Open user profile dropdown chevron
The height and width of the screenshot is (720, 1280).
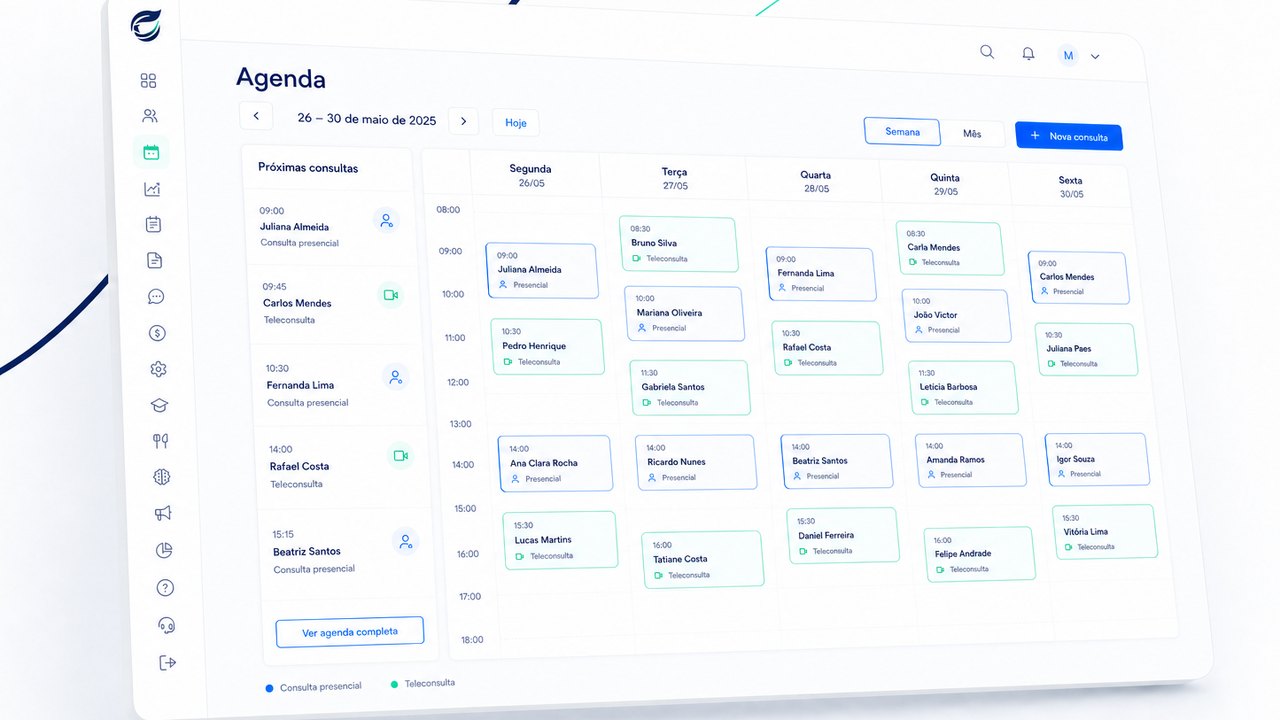(1095, 57)
